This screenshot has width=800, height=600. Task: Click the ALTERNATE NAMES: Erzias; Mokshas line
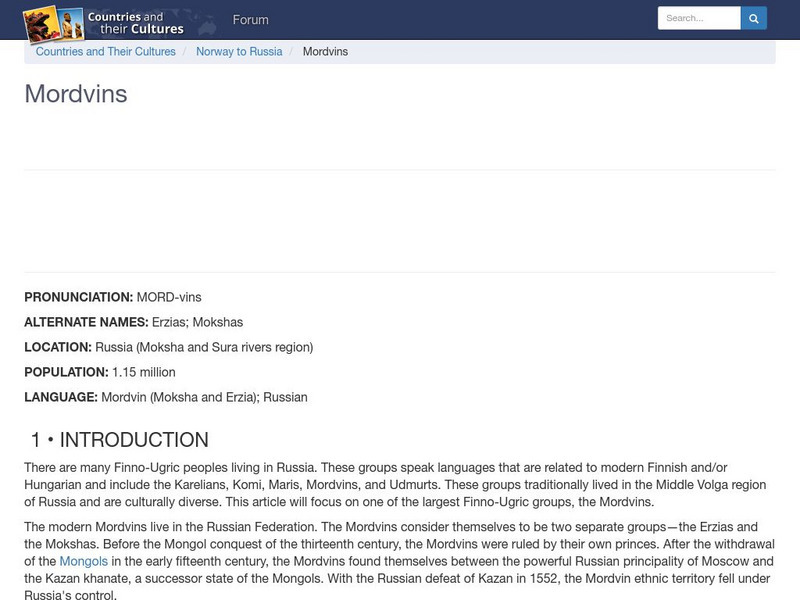point(134,322)
